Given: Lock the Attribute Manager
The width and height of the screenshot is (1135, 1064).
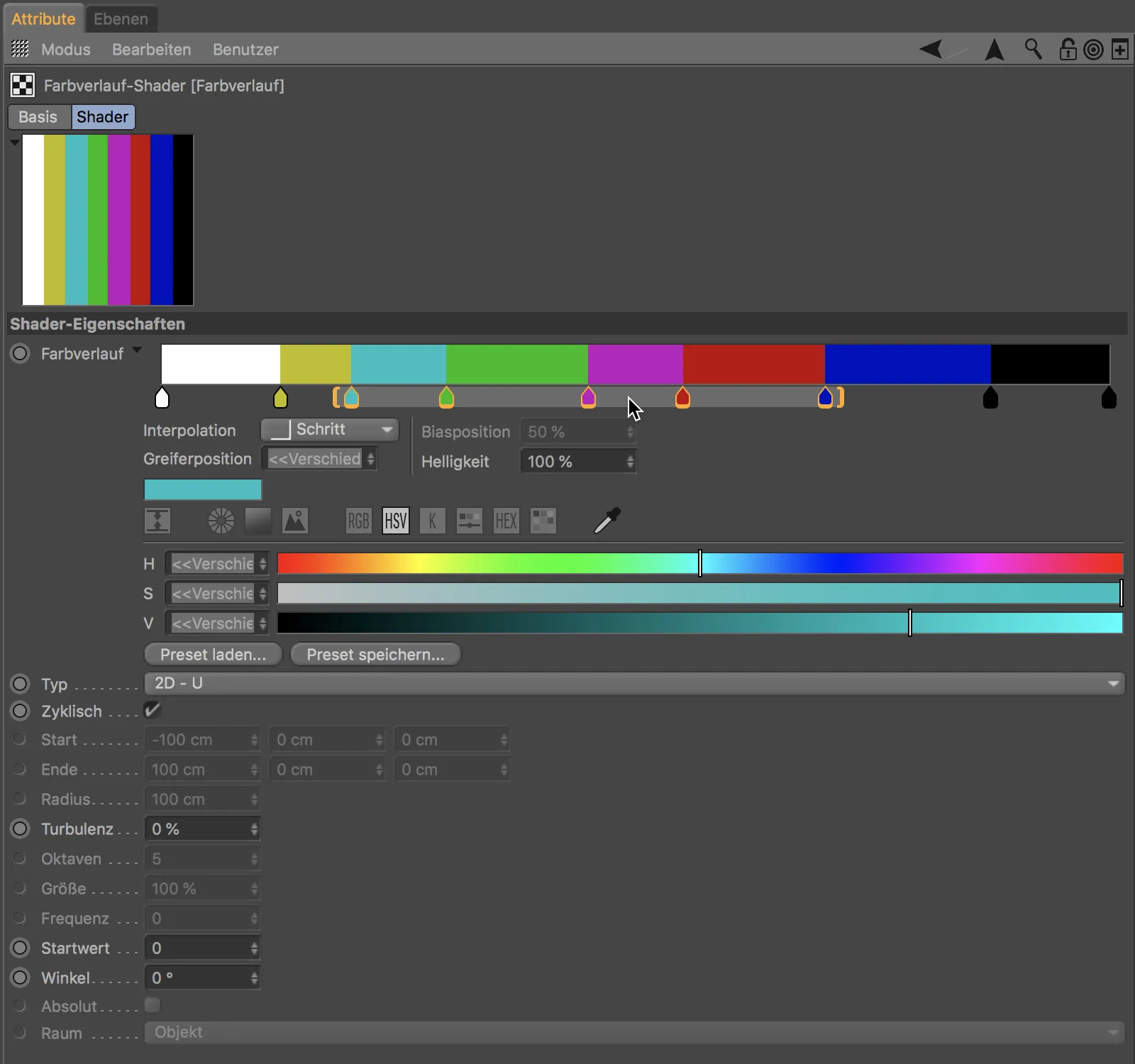Looking at the screenshot, I should pyautogui.click(x=1067, y=49).
